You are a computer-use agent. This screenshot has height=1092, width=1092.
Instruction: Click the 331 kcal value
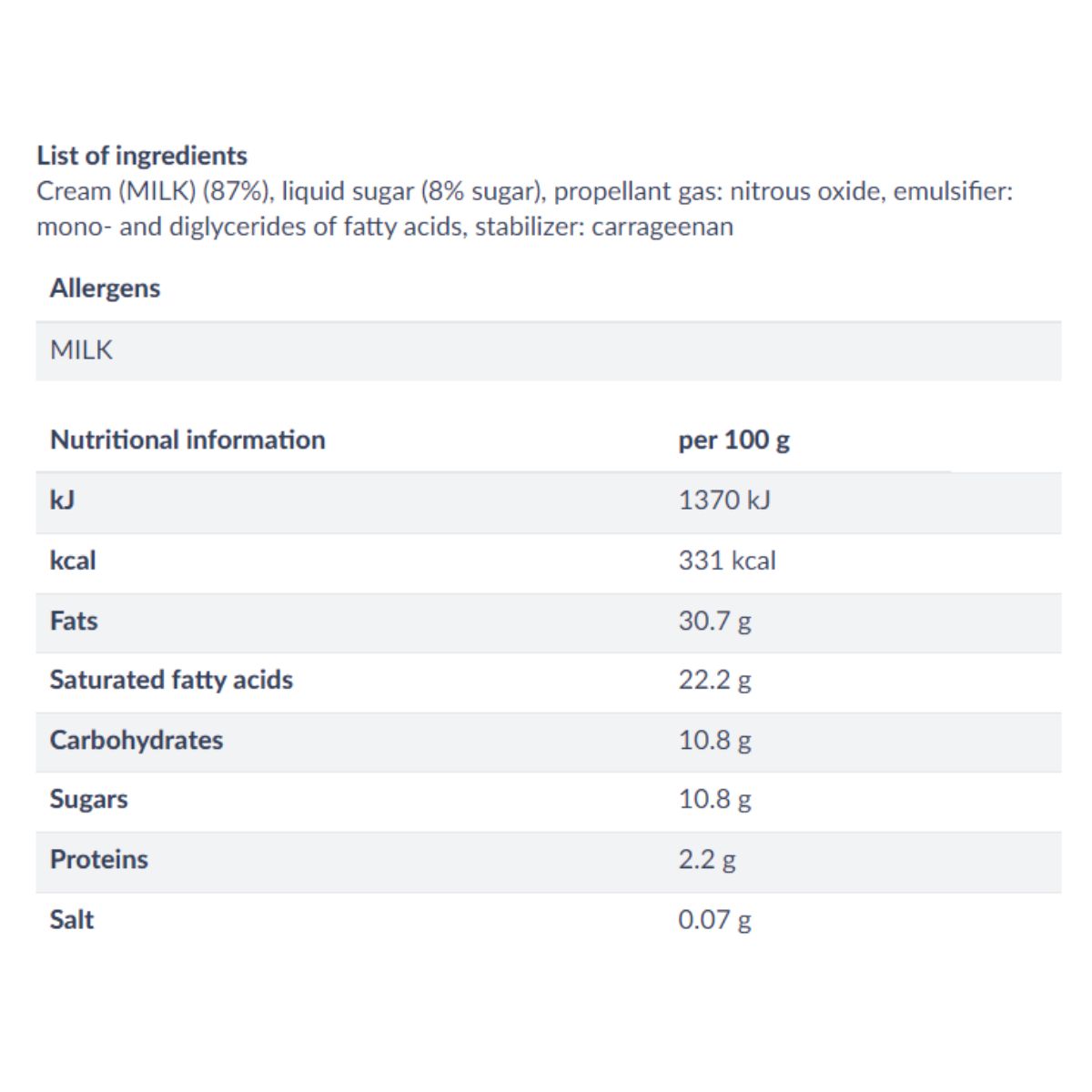click(727, 560)
